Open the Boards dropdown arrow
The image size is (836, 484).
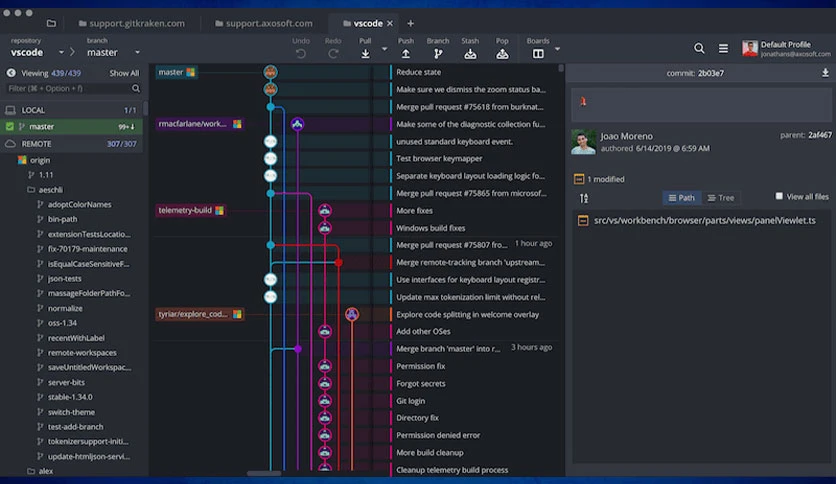(557, 49)
